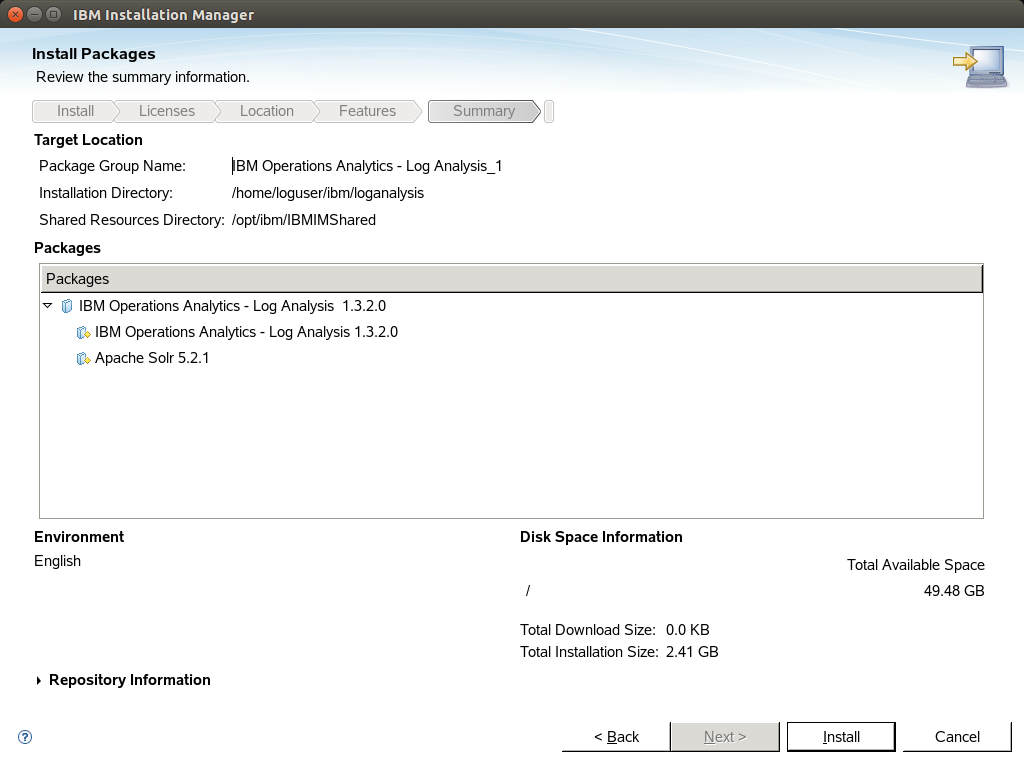Click the parent package icon for Log Analysis
The image size is (1024, 768).
(x=67, y=306)
